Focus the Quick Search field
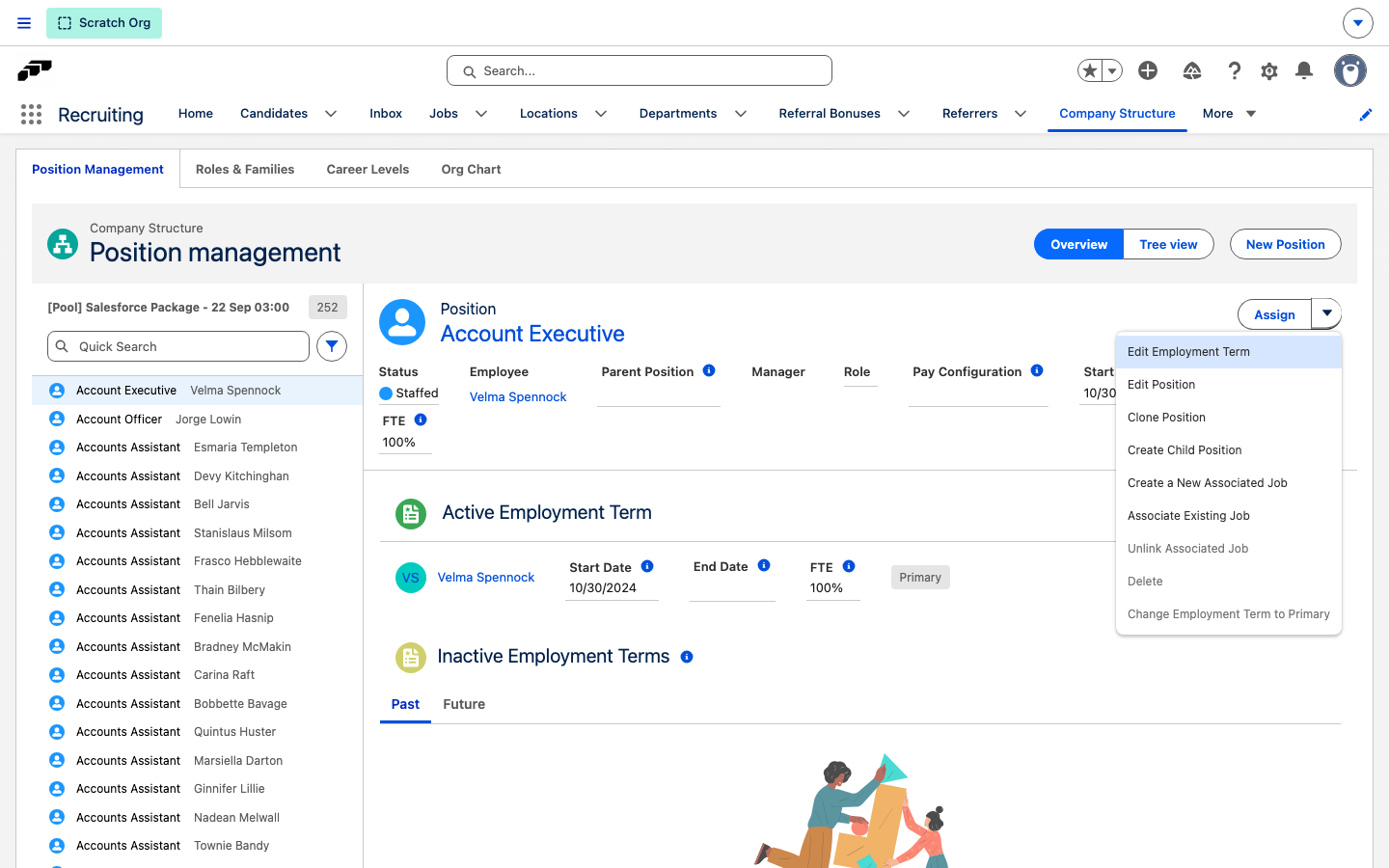This screenshot has height=868, width=1389. coord(178,346)
